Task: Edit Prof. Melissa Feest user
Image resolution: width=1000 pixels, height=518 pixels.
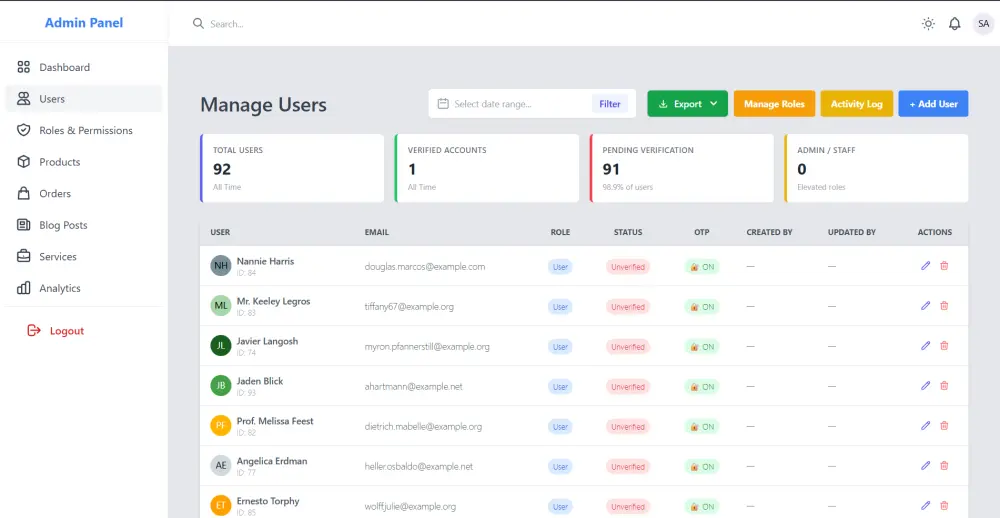Action: click(x=925, y=426)
